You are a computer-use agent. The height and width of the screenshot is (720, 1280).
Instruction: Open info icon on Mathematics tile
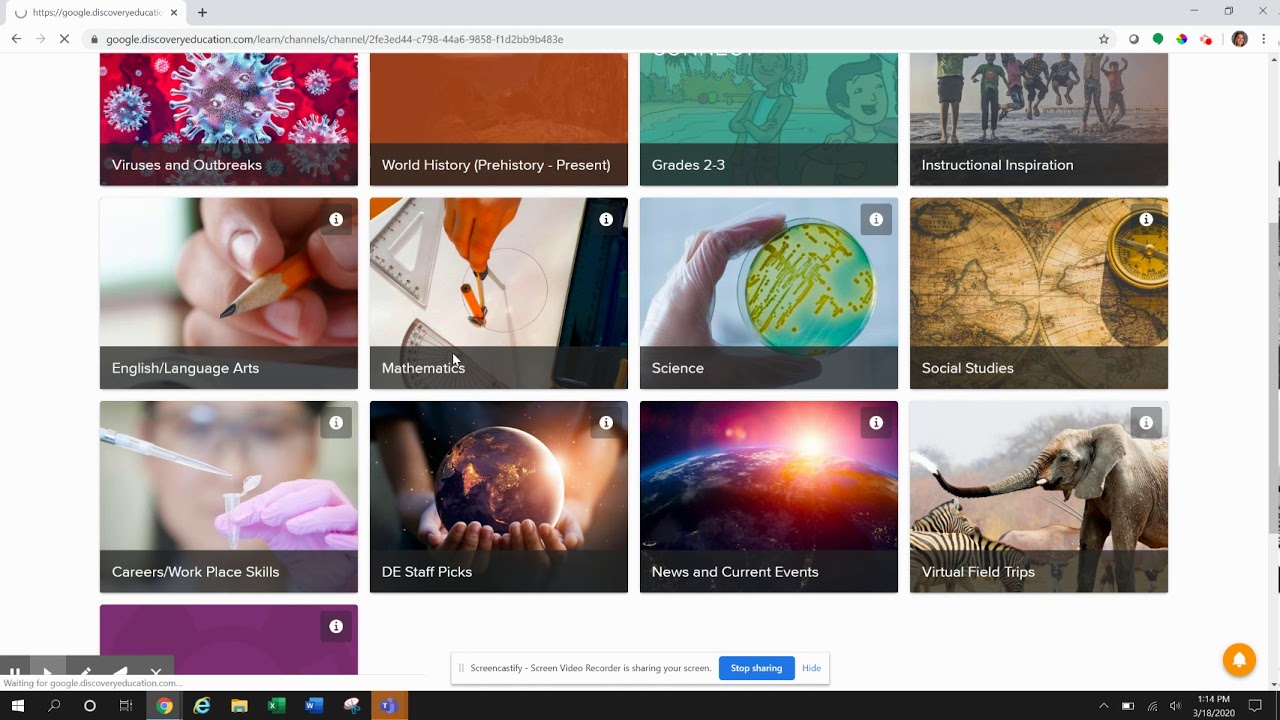pos(606,219)
